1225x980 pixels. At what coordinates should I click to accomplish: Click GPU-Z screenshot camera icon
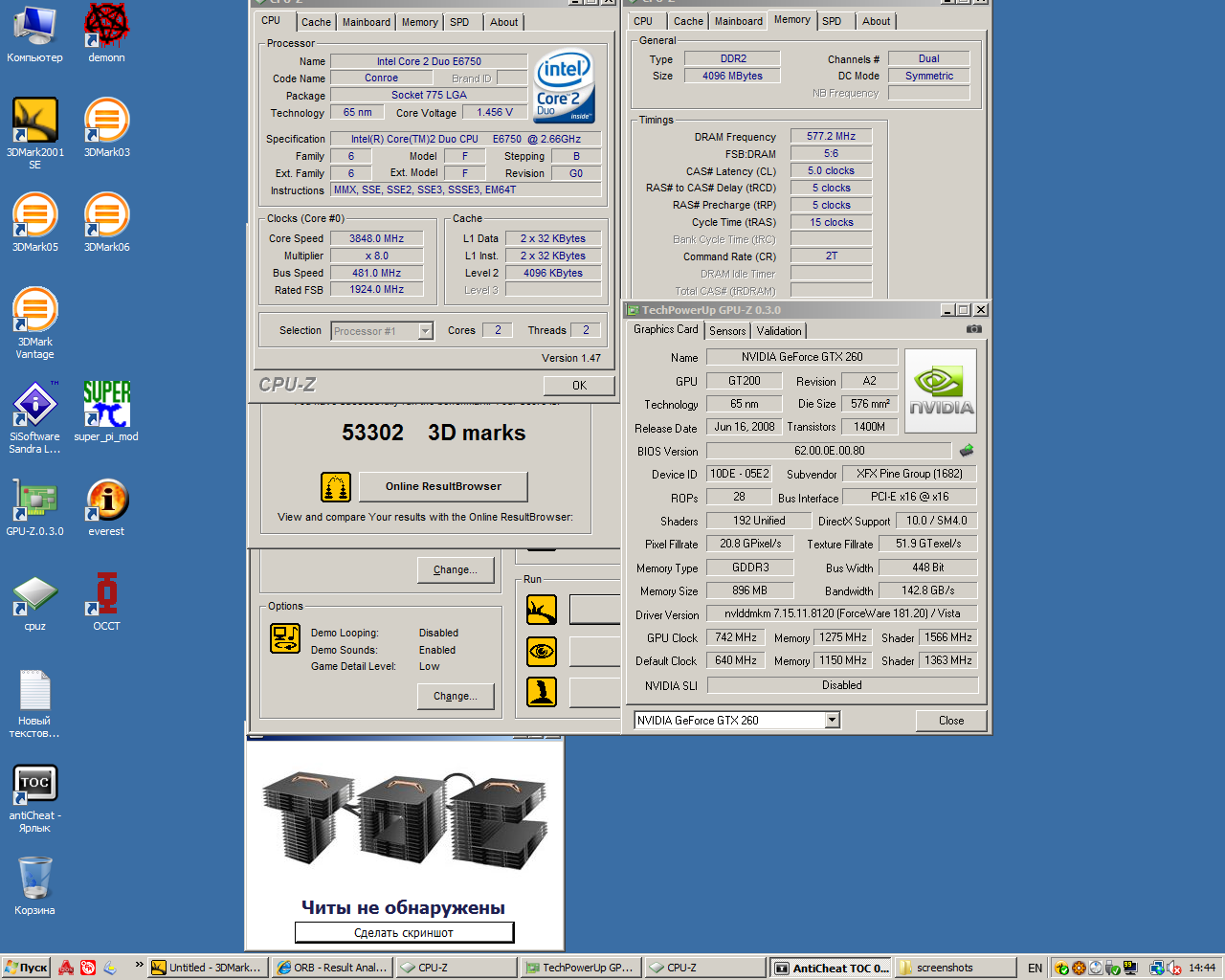coord(973,329)
